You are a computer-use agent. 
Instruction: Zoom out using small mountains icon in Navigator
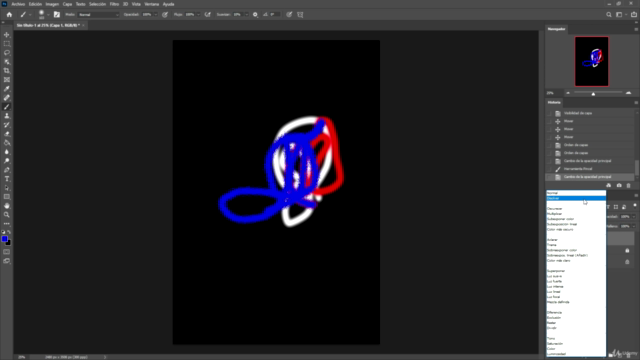568,93
